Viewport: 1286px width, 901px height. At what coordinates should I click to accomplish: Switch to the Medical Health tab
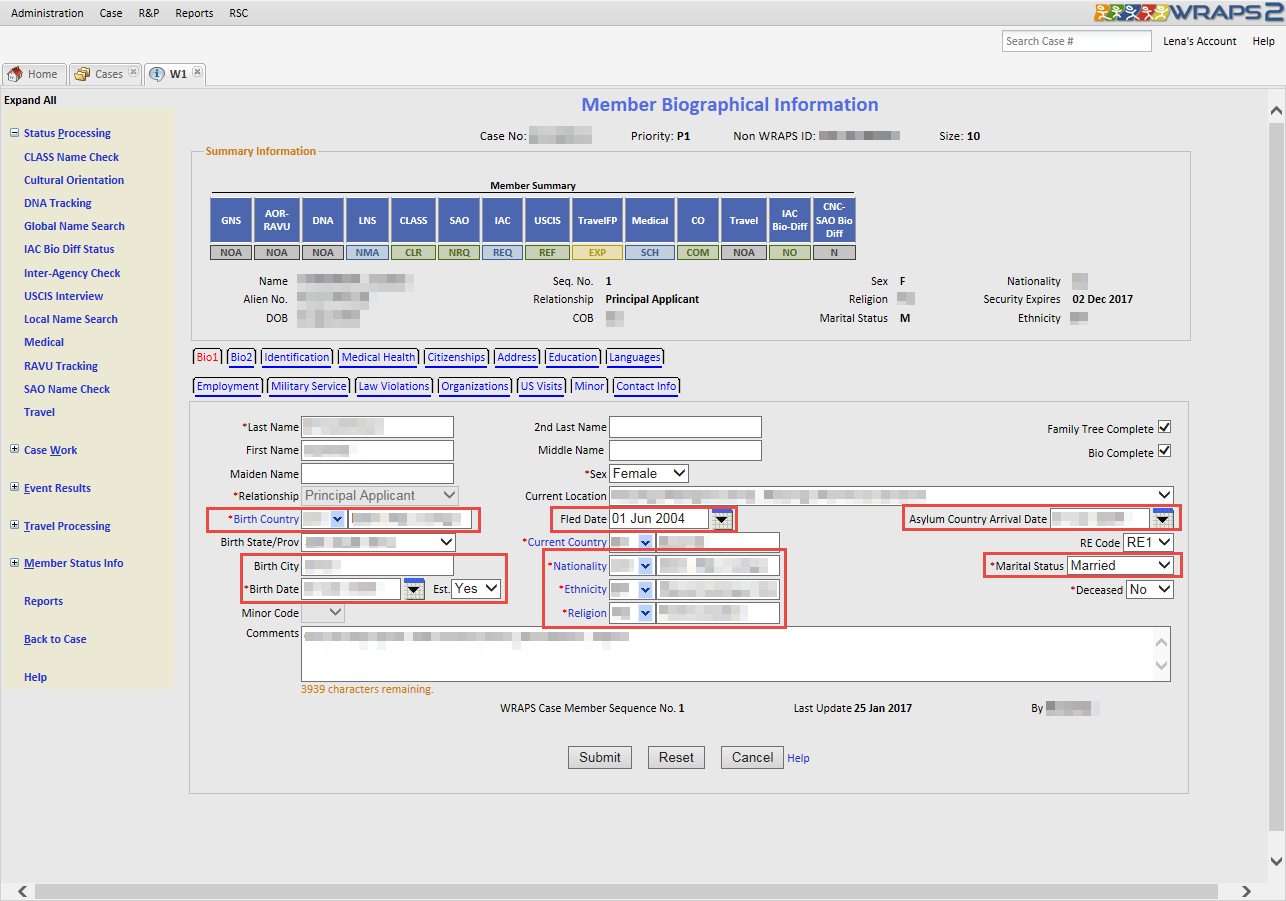click(x=378, y=357)
